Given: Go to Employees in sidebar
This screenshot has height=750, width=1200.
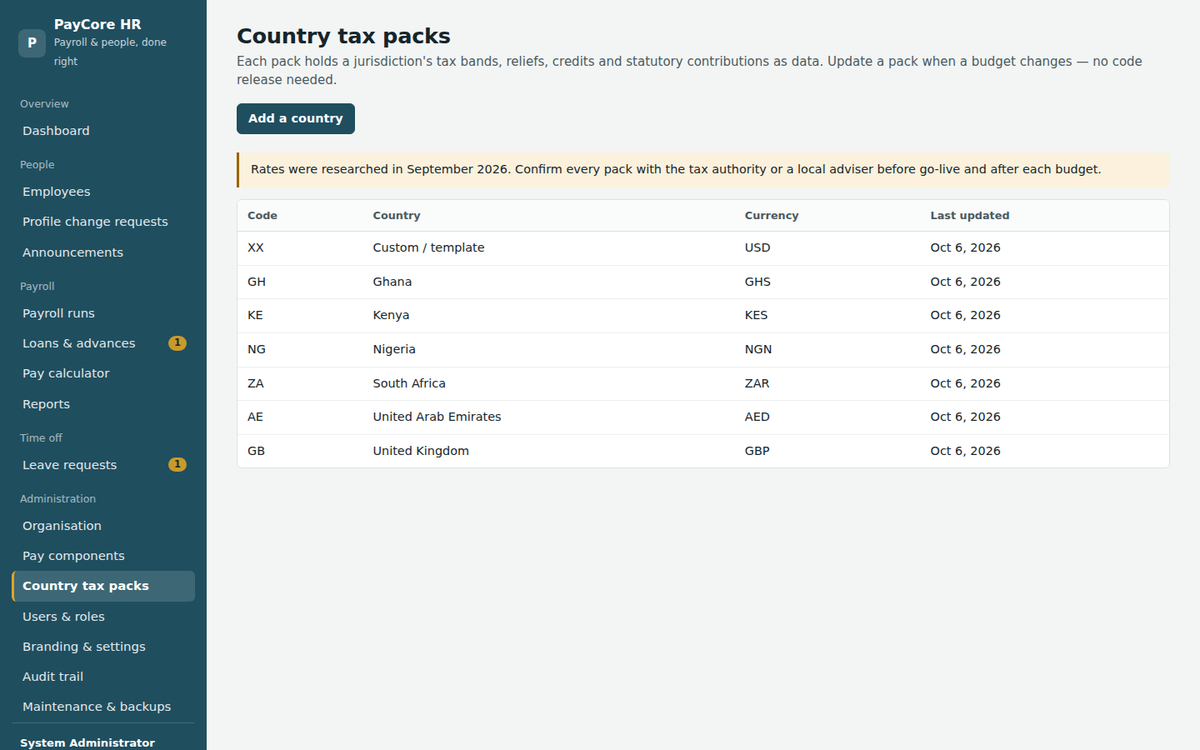Looking at the screenshot, I should pos(103,192).
